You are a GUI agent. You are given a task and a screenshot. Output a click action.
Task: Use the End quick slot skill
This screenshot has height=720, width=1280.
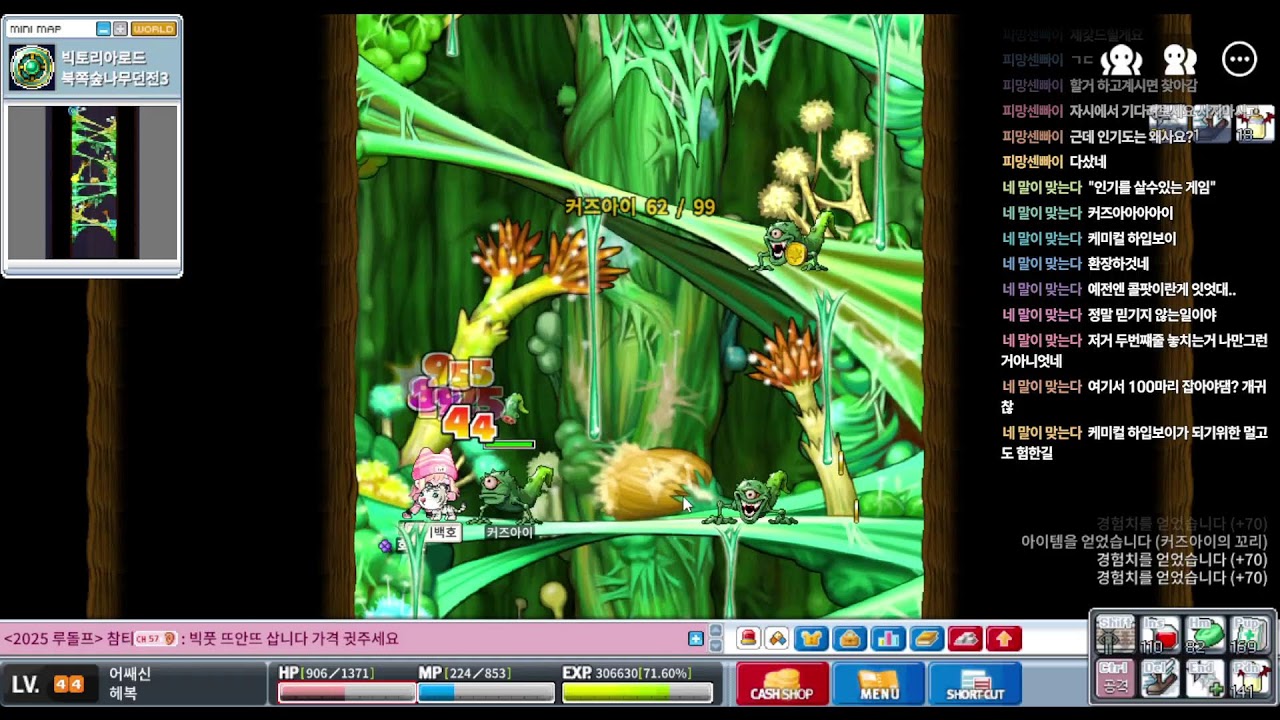[1205, 679]
